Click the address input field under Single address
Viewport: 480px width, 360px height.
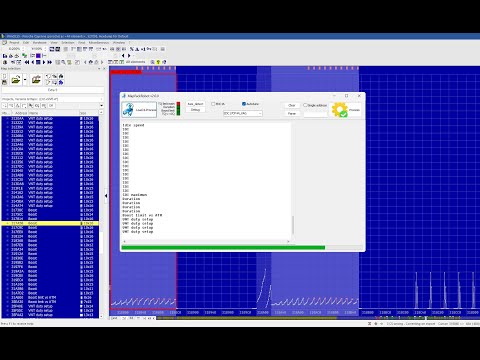(316, 114)
